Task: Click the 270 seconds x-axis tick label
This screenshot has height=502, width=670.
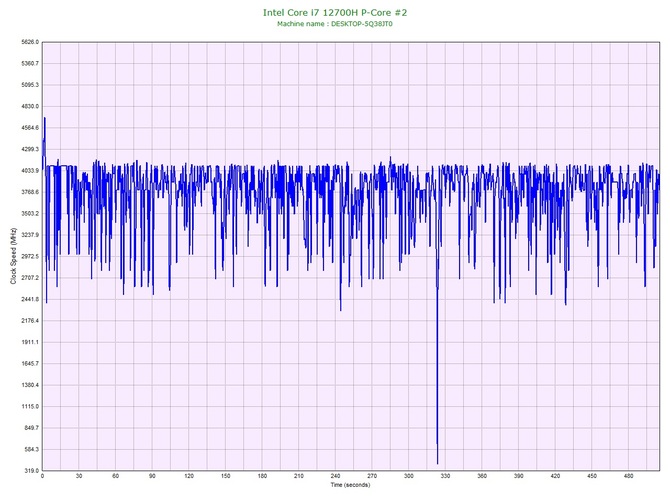Action: point(372,476)
